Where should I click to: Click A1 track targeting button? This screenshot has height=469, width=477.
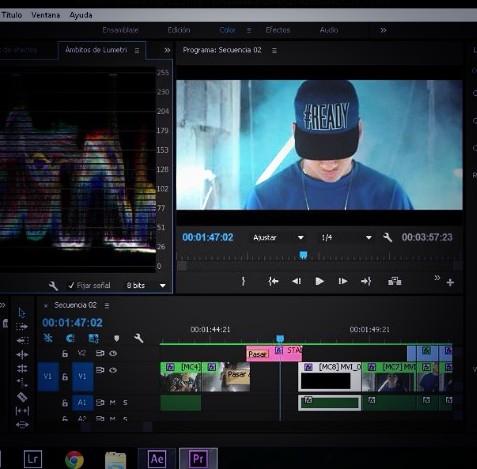click(82, 403)
